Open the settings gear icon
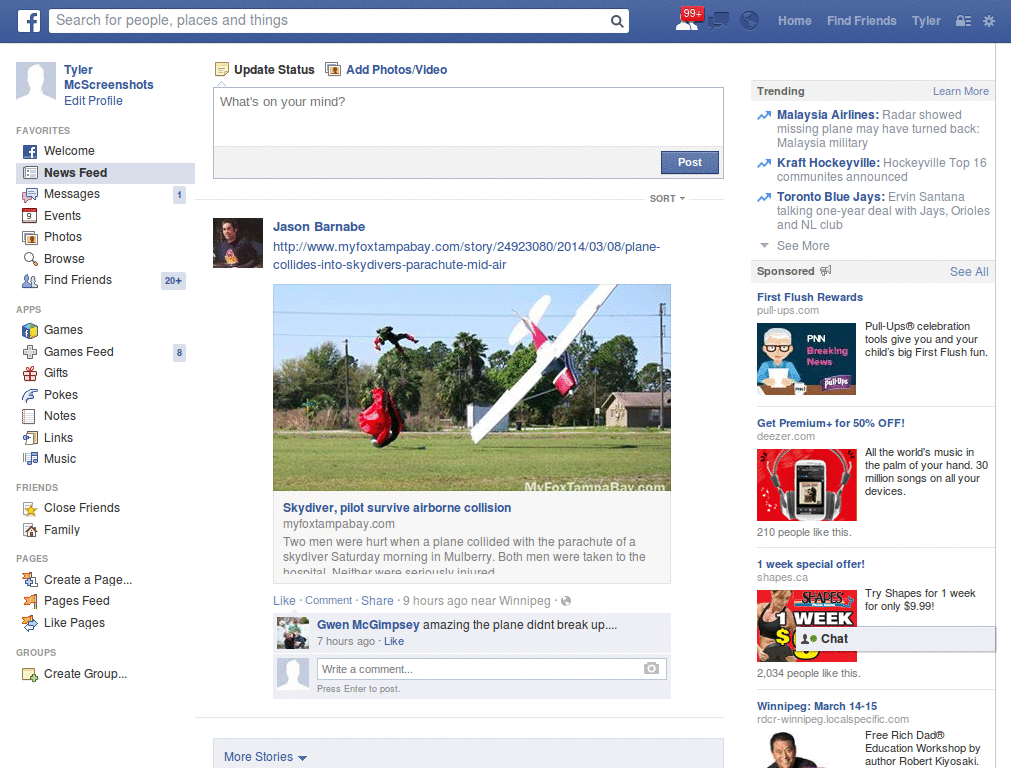 click(x=989, y=21)
